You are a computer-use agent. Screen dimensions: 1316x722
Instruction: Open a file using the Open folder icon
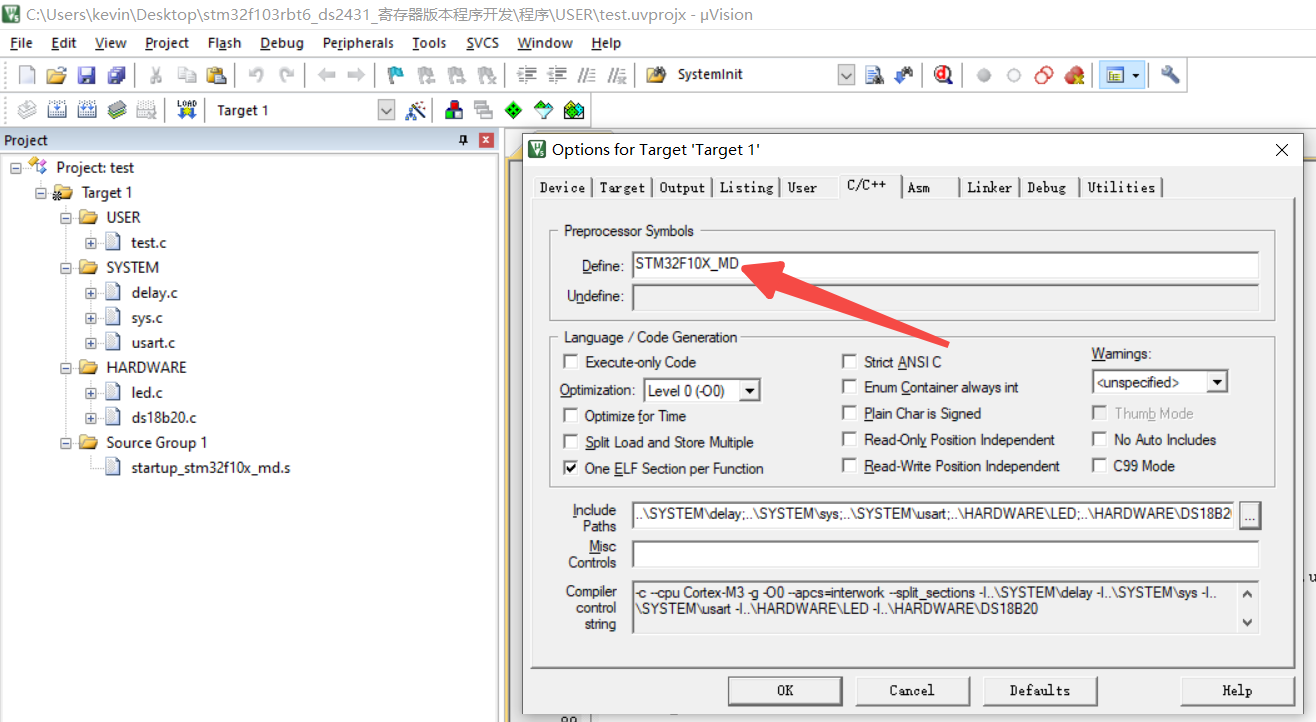tap(56, 75)
